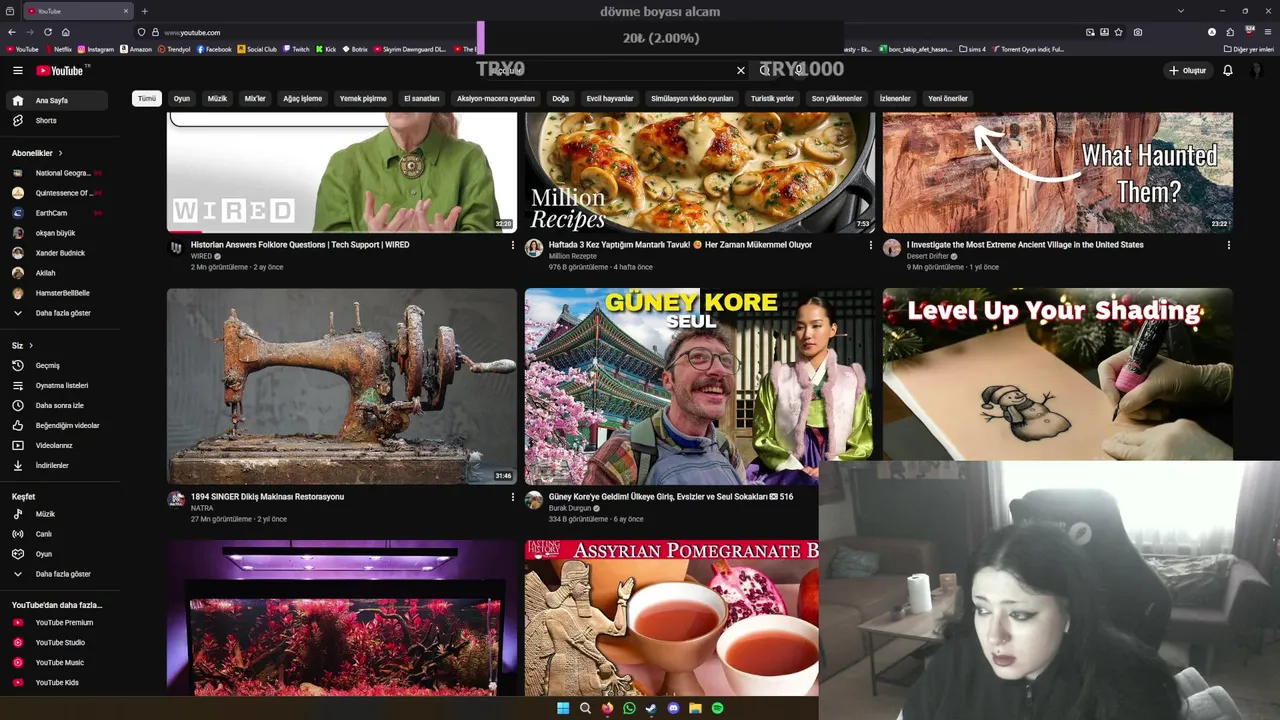Screen dimensions: 1280x720
Task: Open Oynatma listeleri playlists
Action: click(x=55, y=385)
